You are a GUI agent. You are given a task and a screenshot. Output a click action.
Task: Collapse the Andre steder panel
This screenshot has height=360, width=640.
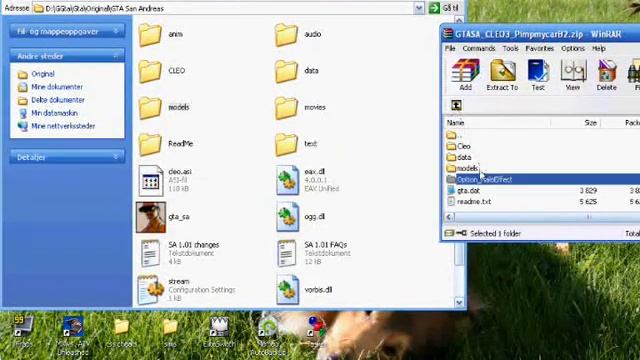pos(116,56)
